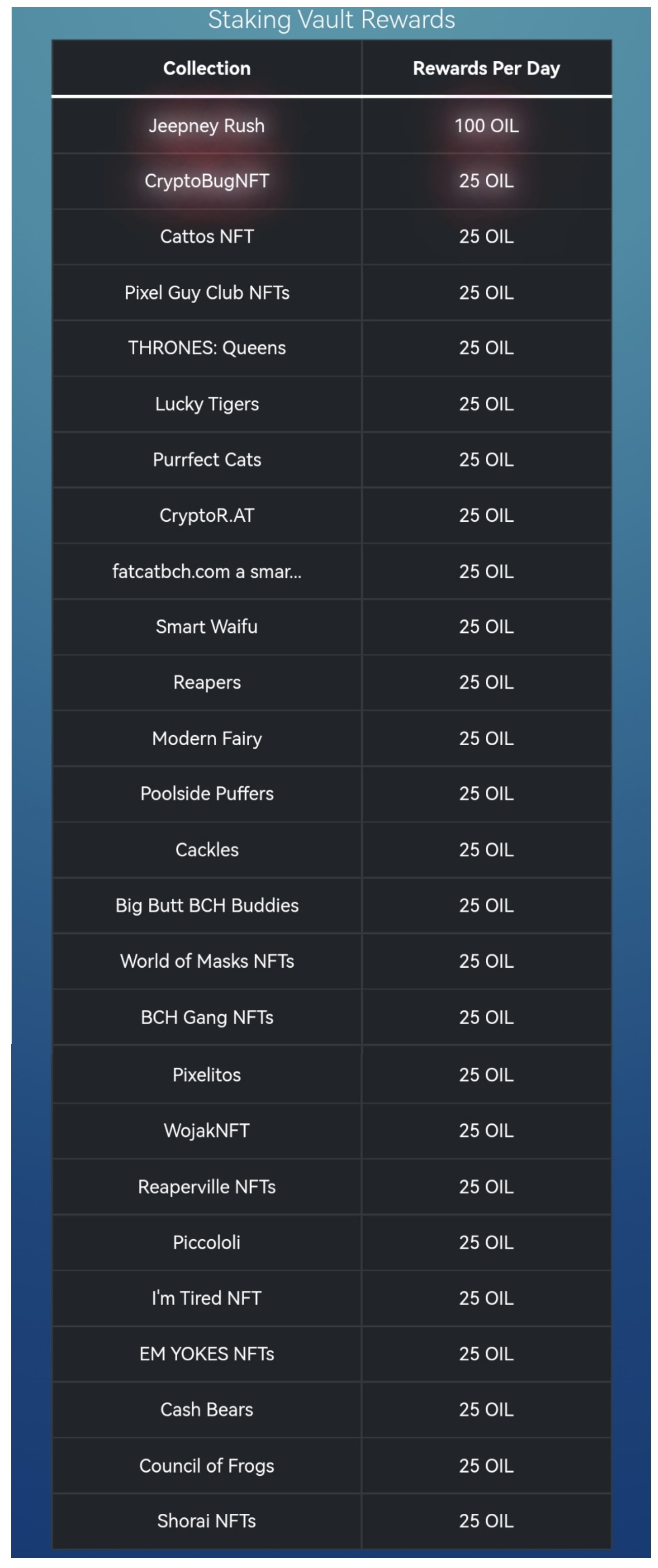Screen dimensions: 658x1568
Task: Select the truncated fatcatbch.com collection
Action: tap(206, 571)
